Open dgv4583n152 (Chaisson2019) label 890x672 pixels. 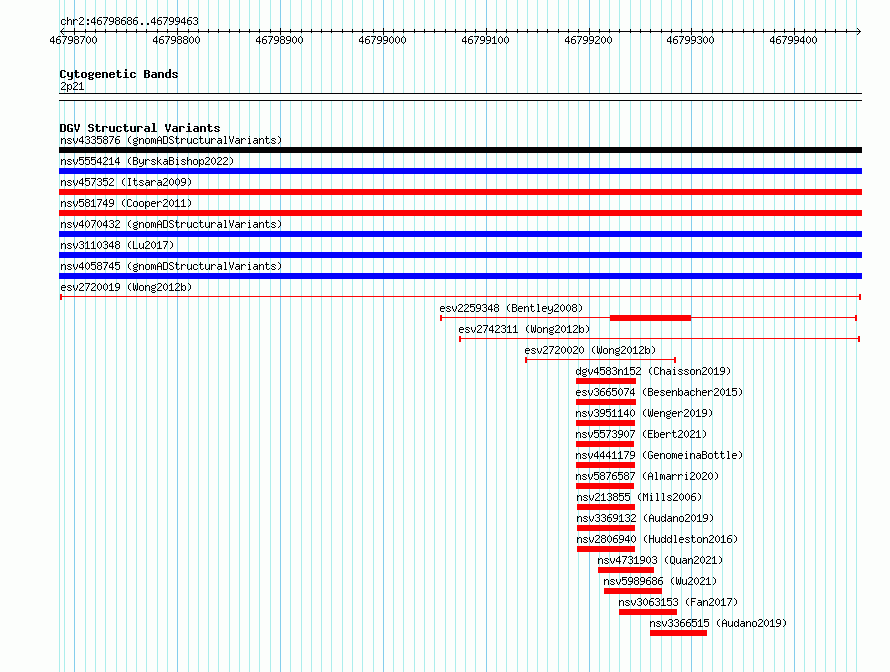[653, 371]
